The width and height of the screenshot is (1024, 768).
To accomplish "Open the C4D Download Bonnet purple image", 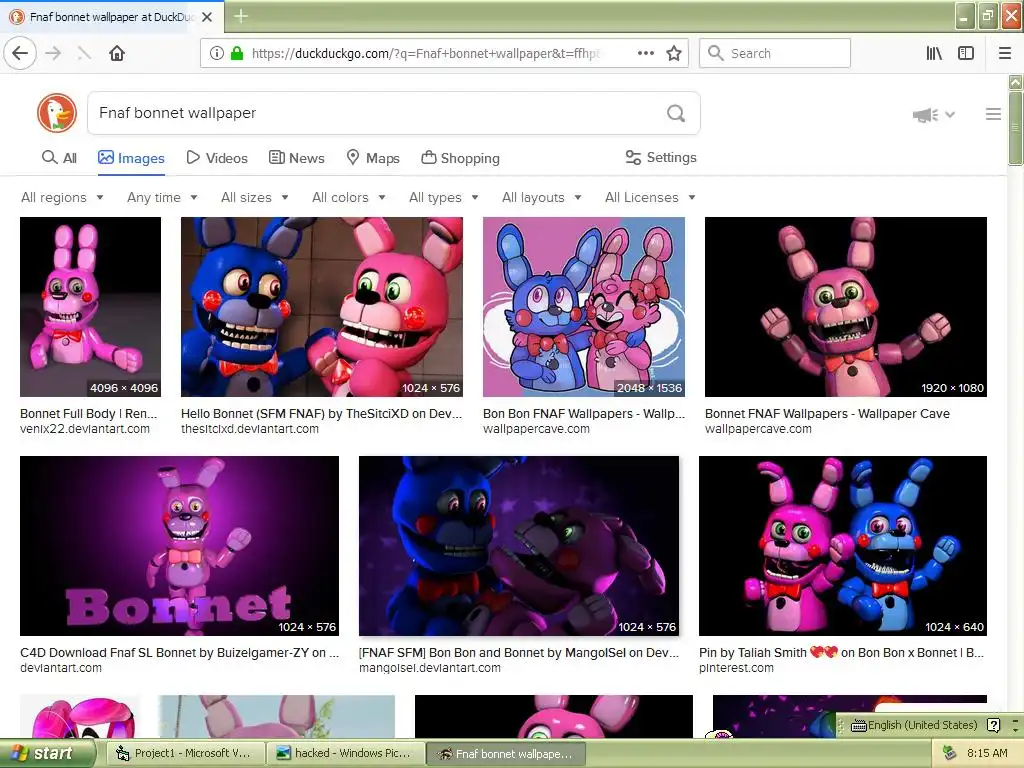I will coord(180,546).
